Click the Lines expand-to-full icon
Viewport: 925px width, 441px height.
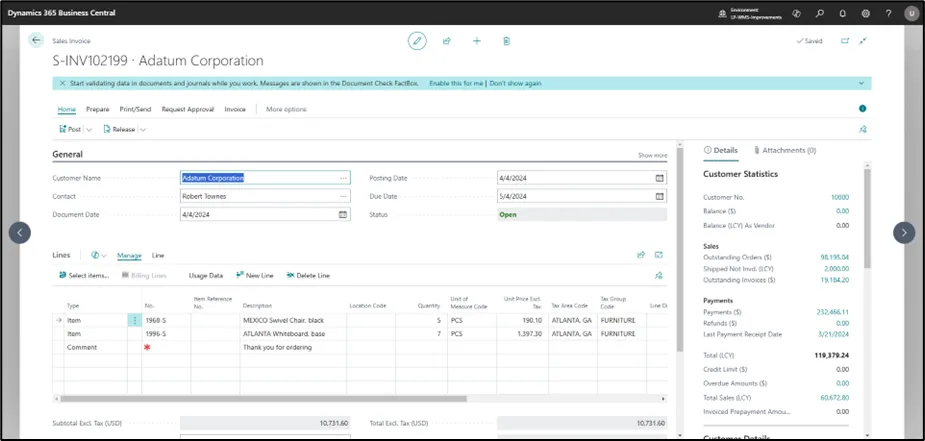click(659, 255)
